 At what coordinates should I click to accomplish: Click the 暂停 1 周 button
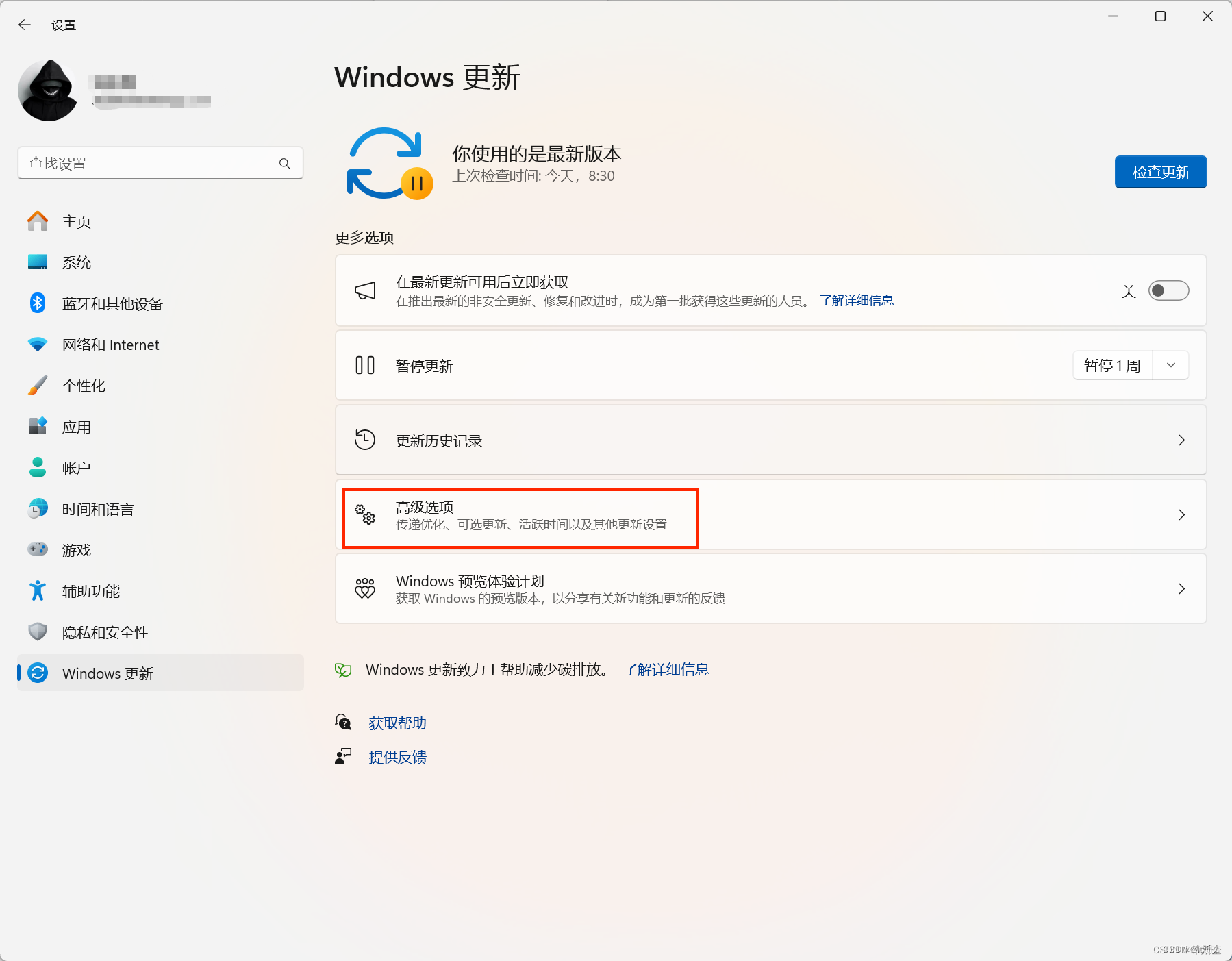point(1113,365)
